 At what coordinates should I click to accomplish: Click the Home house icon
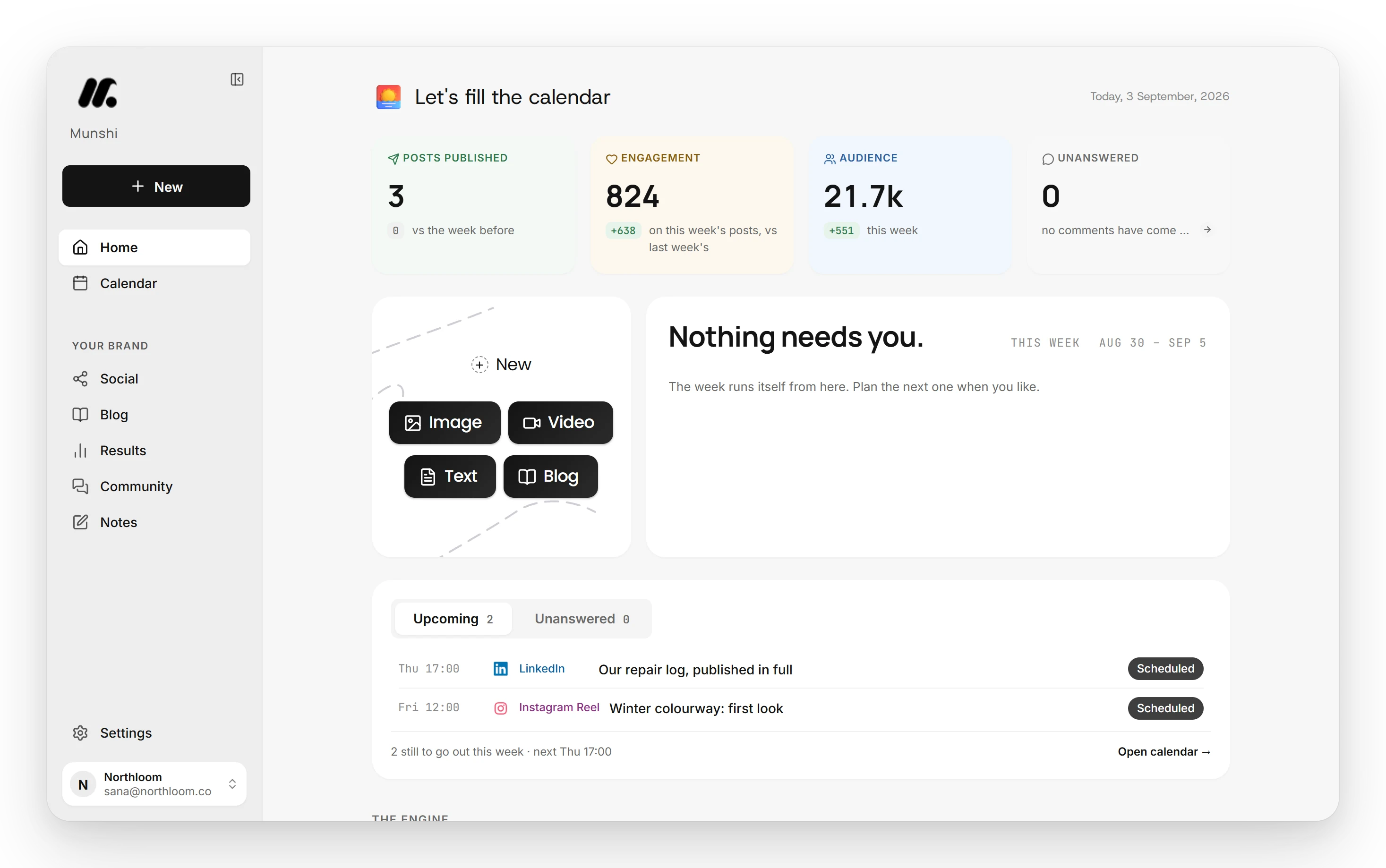(x=80, y=247)
